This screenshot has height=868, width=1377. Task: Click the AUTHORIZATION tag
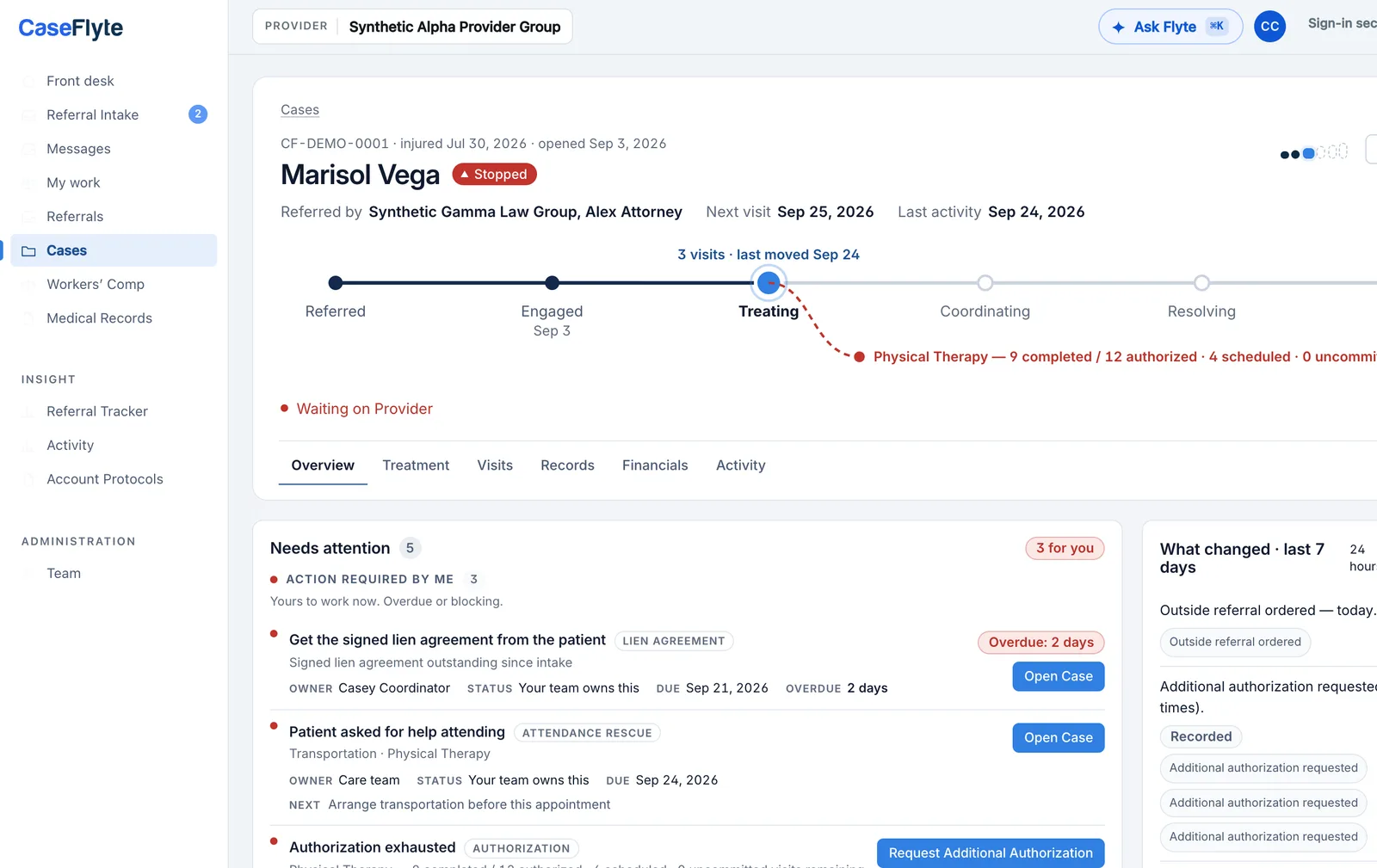(x=522, y=848)
